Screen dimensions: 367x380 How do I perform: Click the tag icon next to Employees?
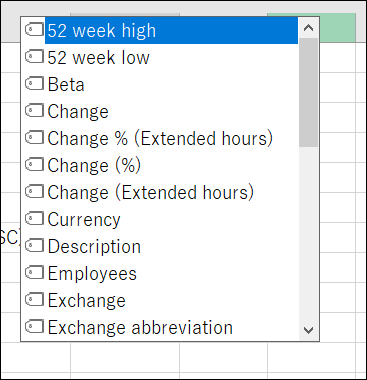[34, 273]
